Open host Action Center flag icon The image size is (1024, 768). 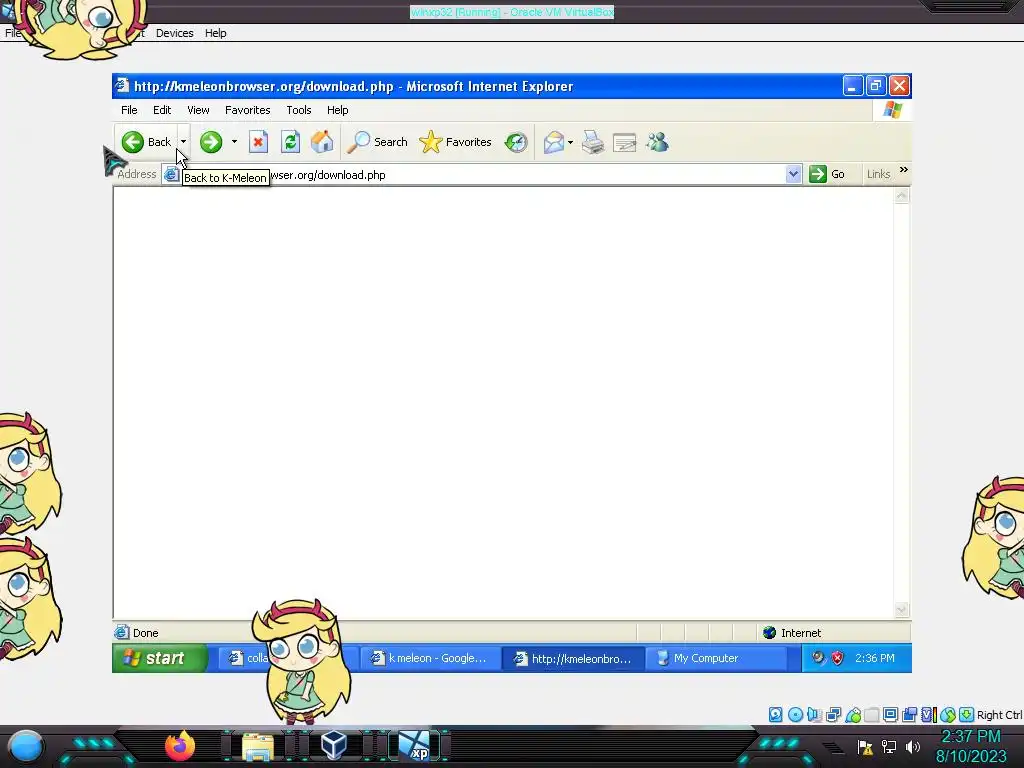click(x=865, y=746)
